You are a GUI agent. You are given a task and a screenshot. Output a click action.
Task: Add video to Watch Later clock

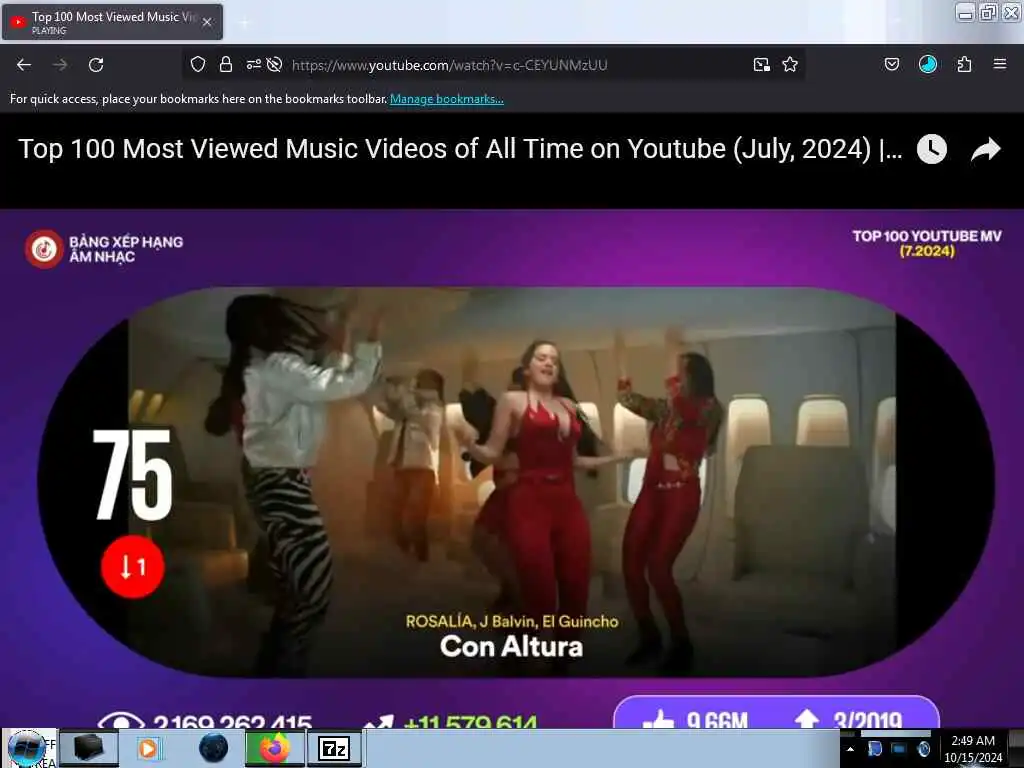coord(932,150)
